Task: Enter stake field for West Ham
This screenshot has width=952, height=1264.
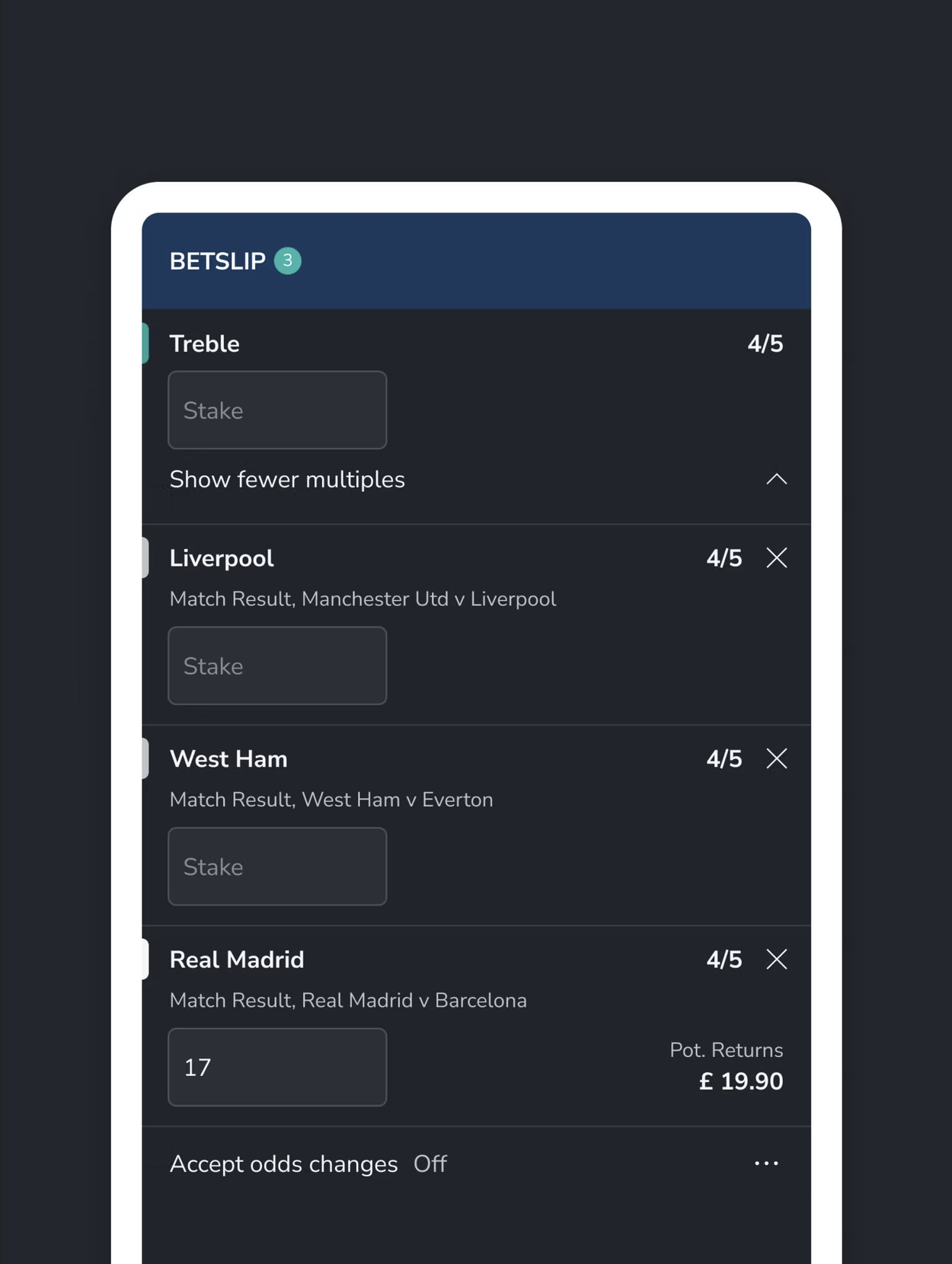Action: [277, 867]
